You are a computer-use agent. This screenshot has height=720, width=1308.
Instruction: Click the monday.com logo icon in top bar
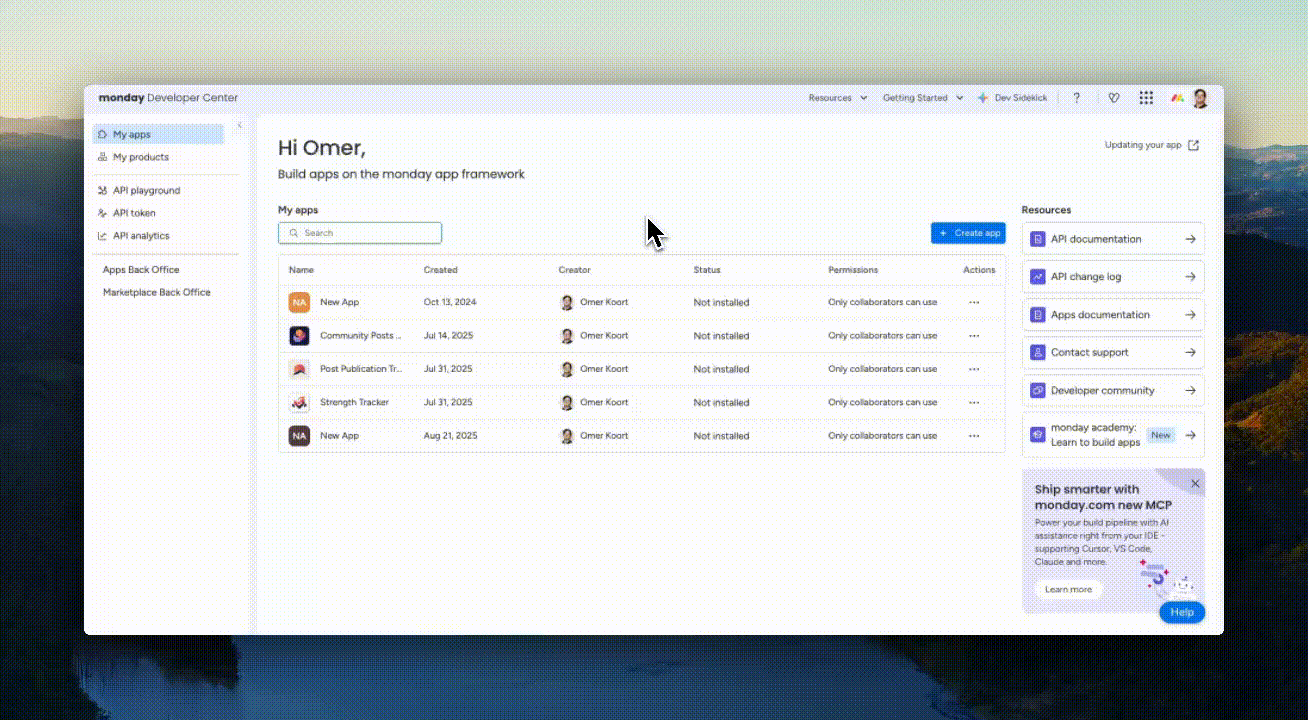pos(1178,98)
